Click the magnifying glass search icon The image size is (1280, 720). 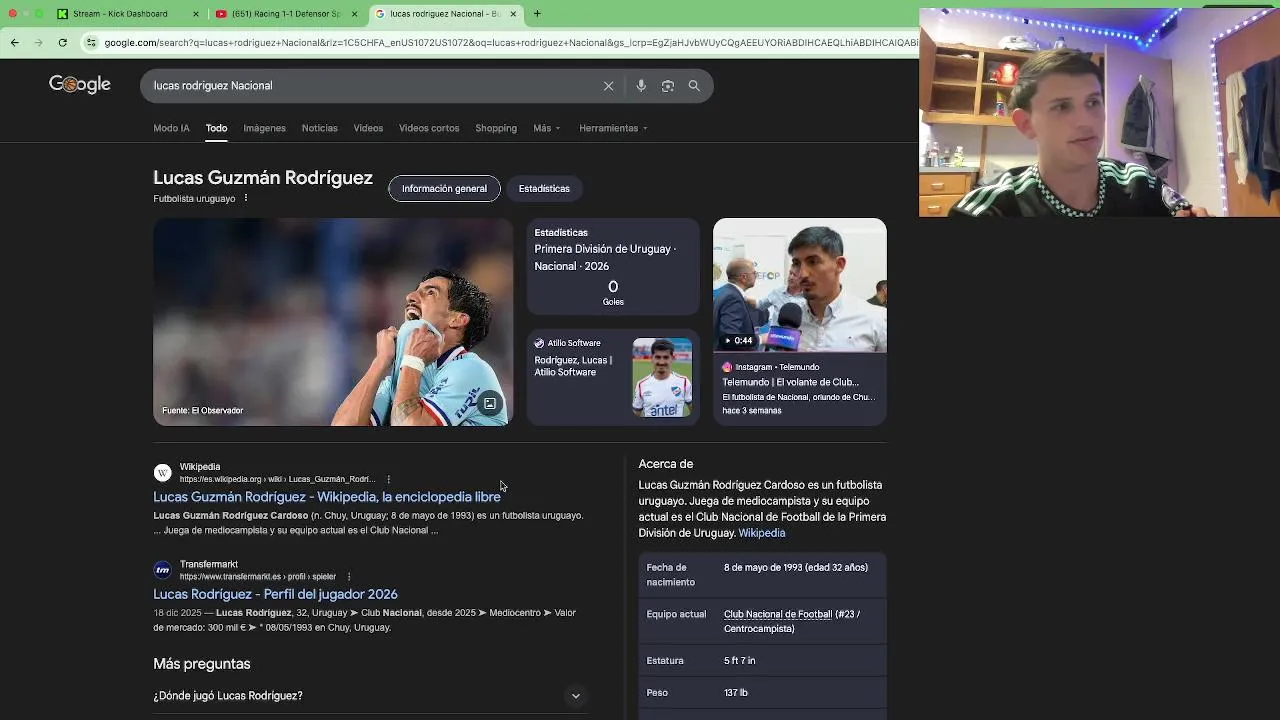point(694,86)
